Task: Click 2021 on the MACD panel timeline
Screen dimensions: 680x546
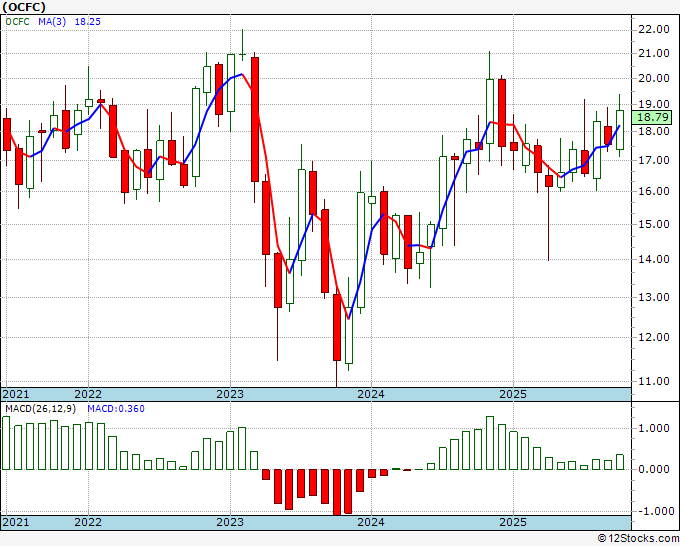Action: point(16,522)
